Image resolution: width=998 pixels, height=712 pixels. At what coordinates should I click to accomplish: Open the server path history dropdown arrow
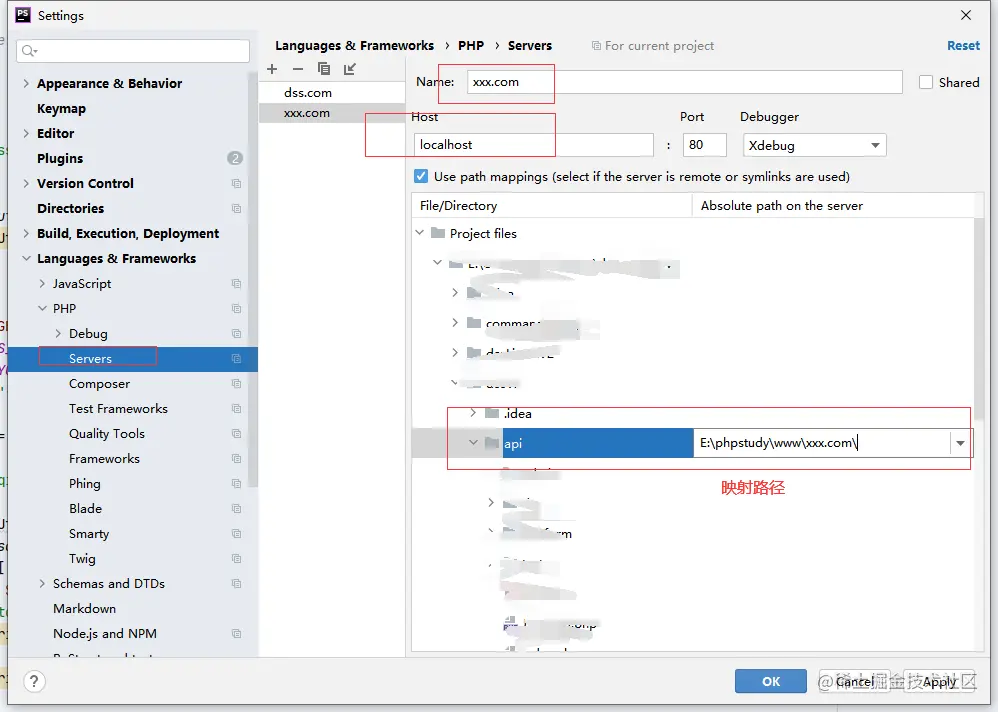pyautogui.click(x=961, y=444)
